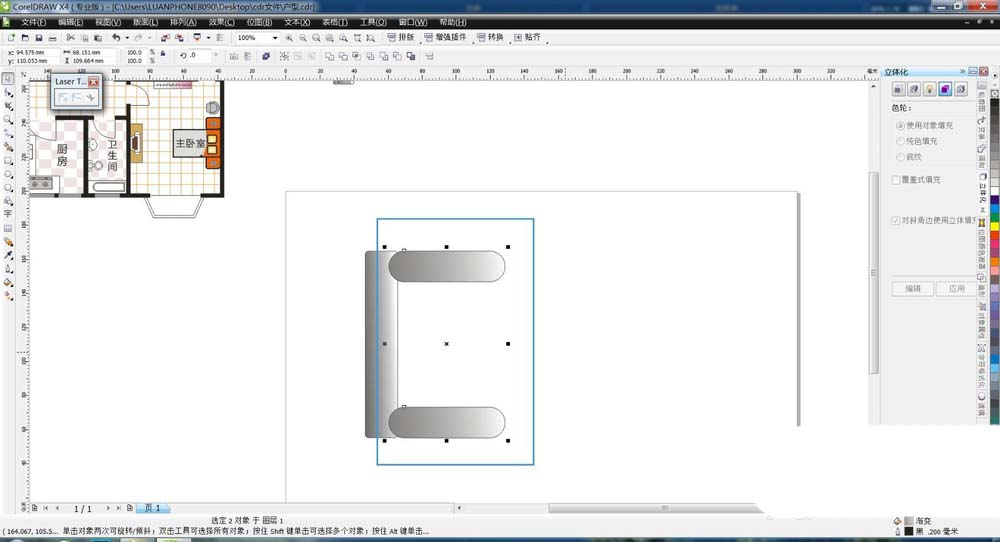1000x542 pixels.
Task: Open the undo history dropdown arrow
Action: (x=127, y=38)
